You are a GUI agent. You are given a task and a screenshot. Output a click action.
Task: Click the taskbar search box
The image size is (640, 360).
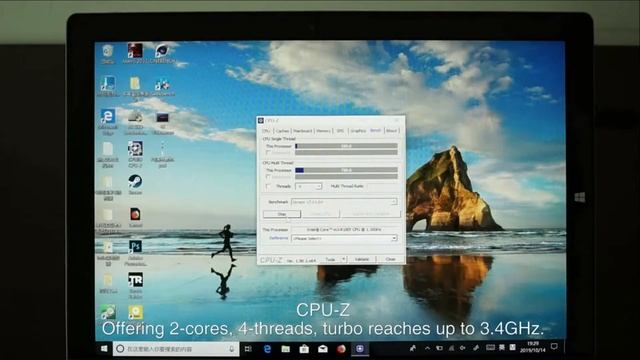coord(176,349)
